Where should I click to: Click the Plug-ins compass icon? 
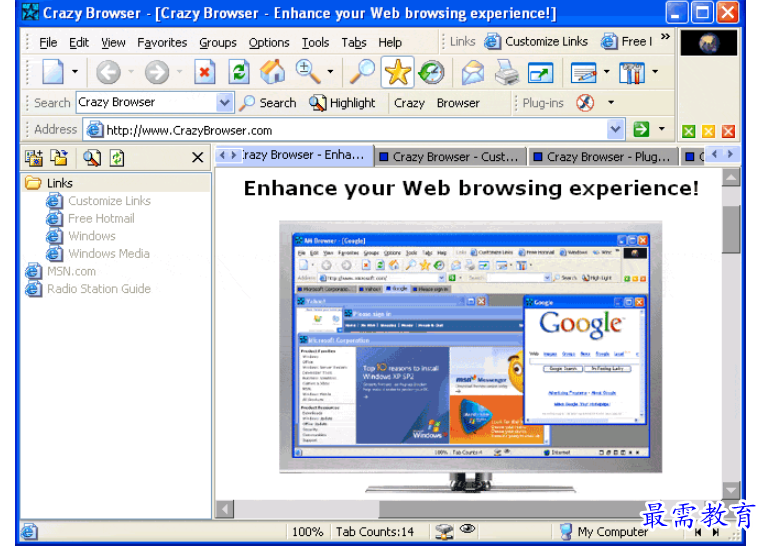(585, 103)
